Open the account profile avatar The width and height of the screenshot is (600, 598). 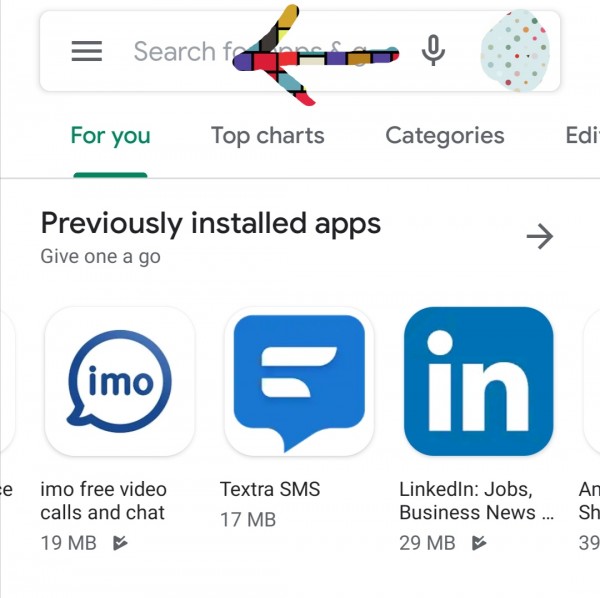(514, 50)
